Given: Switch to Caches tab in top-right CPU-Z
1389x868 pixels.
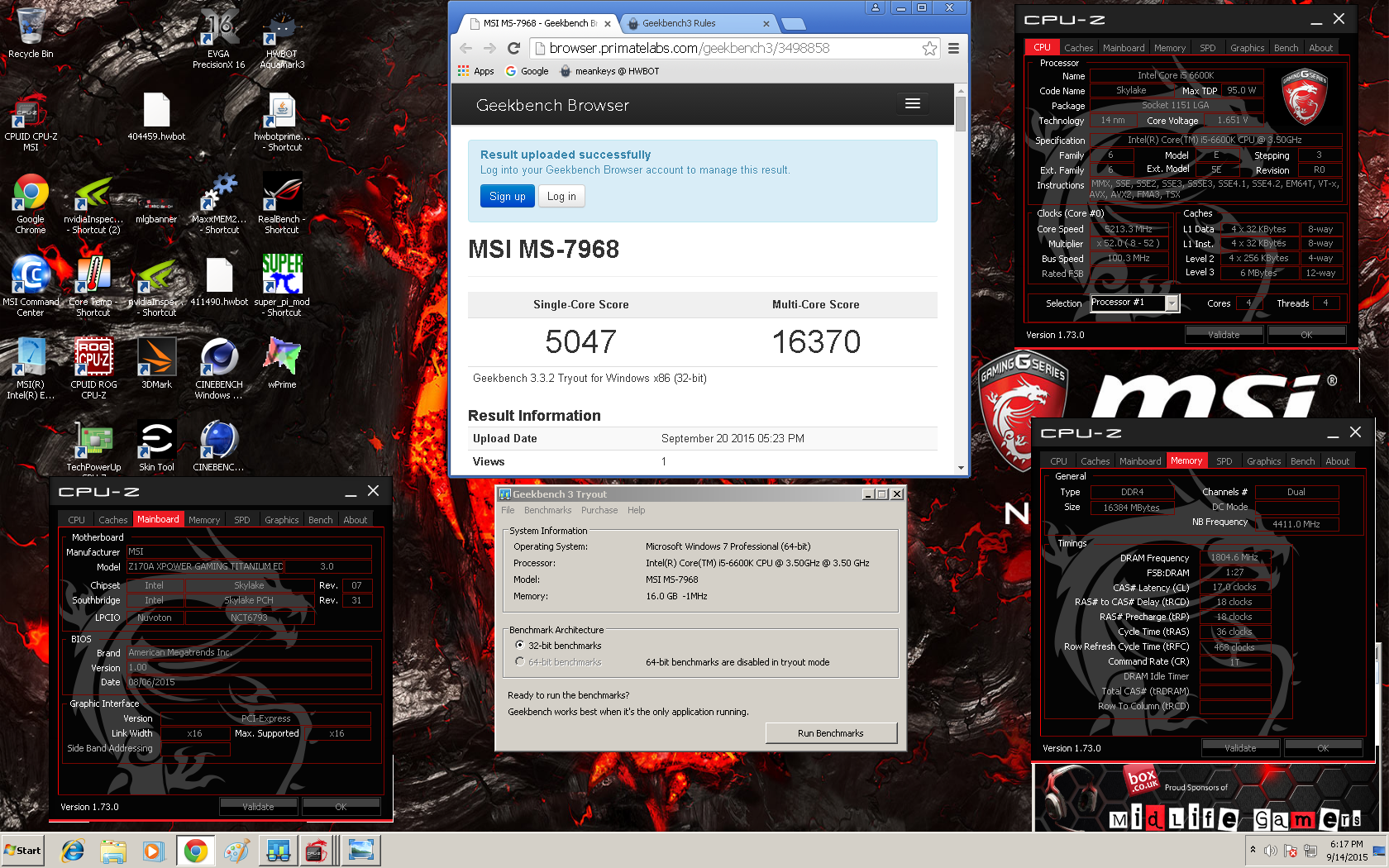Looking at the screenshot, I should point(1078,48).
